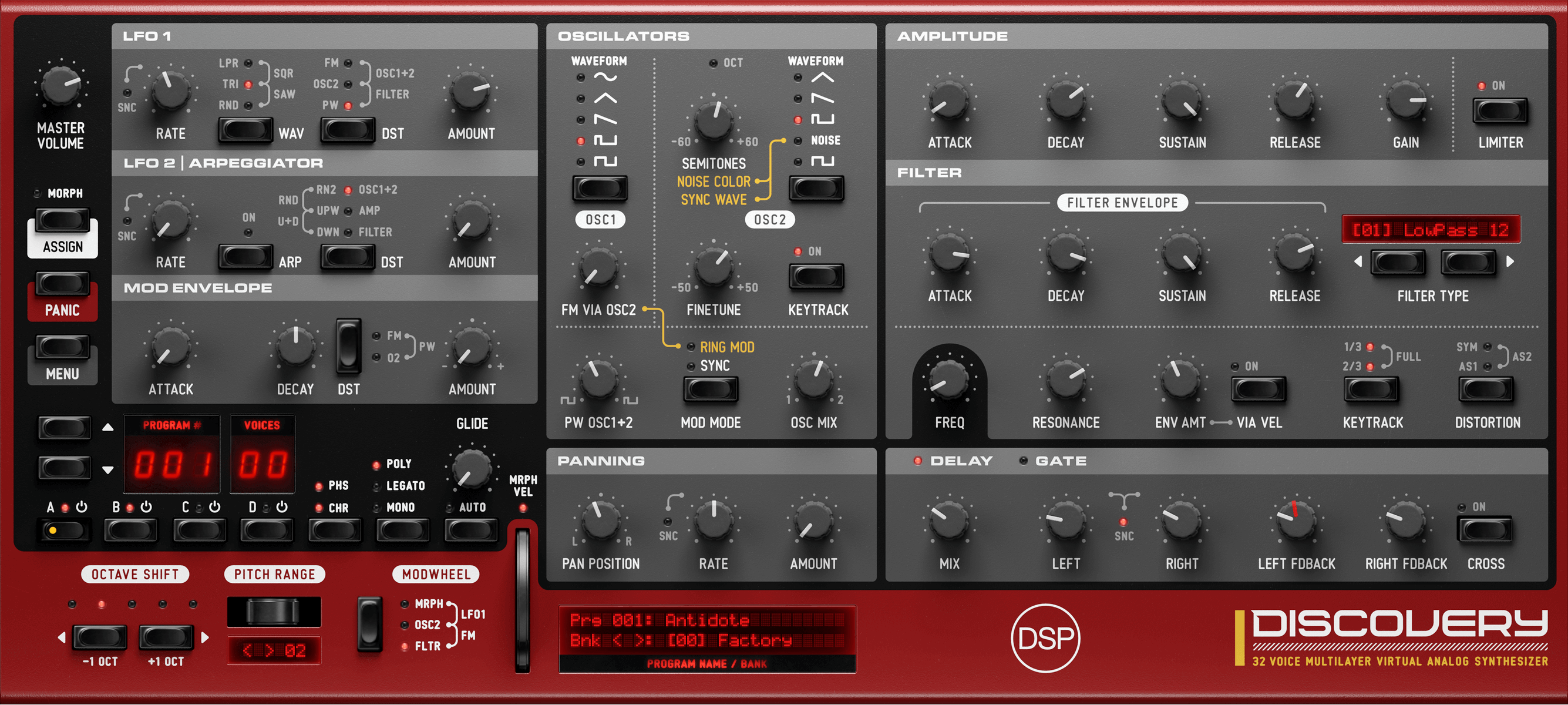Click the OSC1 square waveform icon

click(x=605, y=140)
